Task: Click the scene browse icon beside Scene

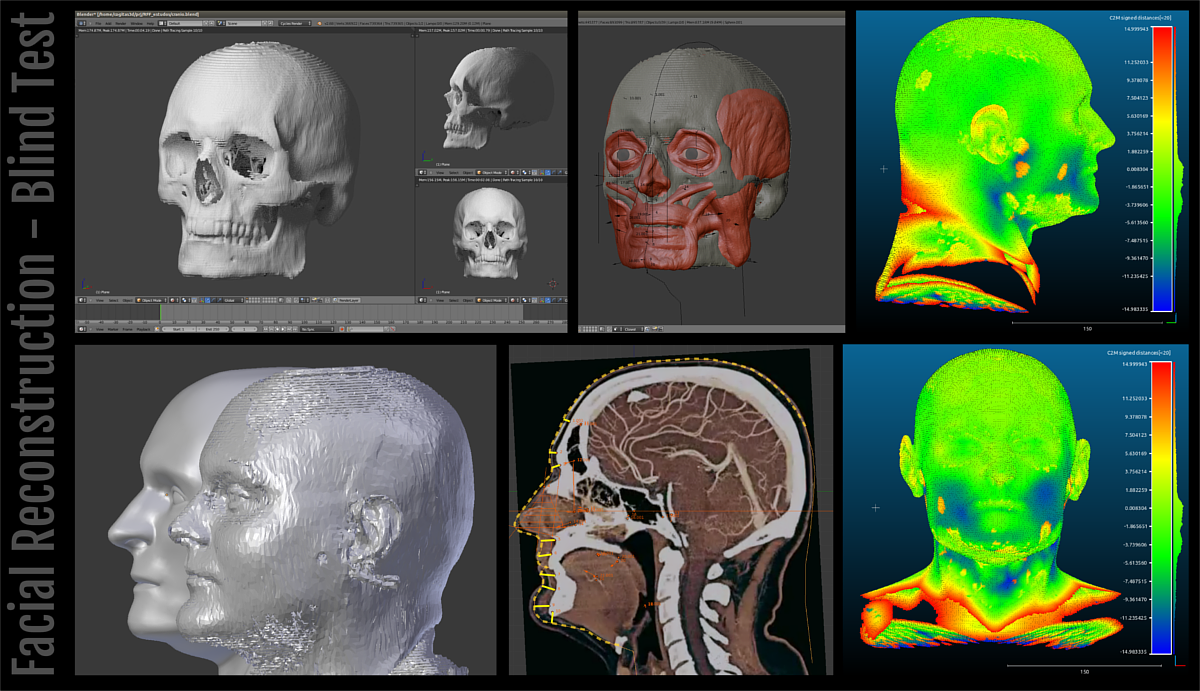Action: (x=220, y=23)
